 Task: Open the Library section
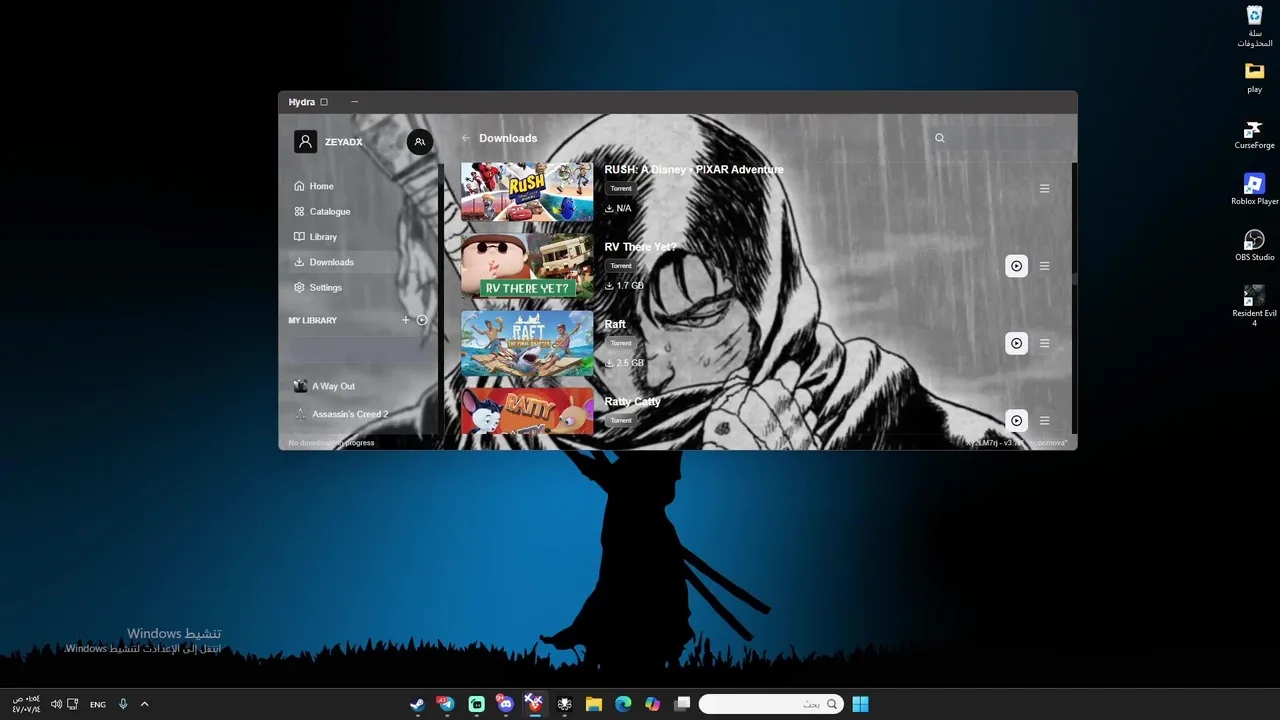(363, 237)
